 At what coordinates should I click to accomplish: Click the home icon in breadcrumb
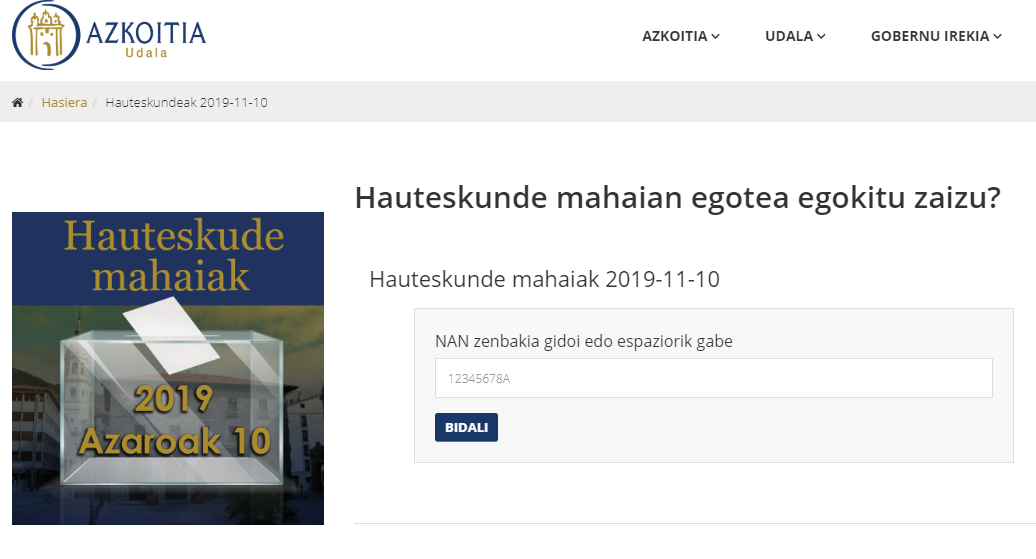point(17,102)
